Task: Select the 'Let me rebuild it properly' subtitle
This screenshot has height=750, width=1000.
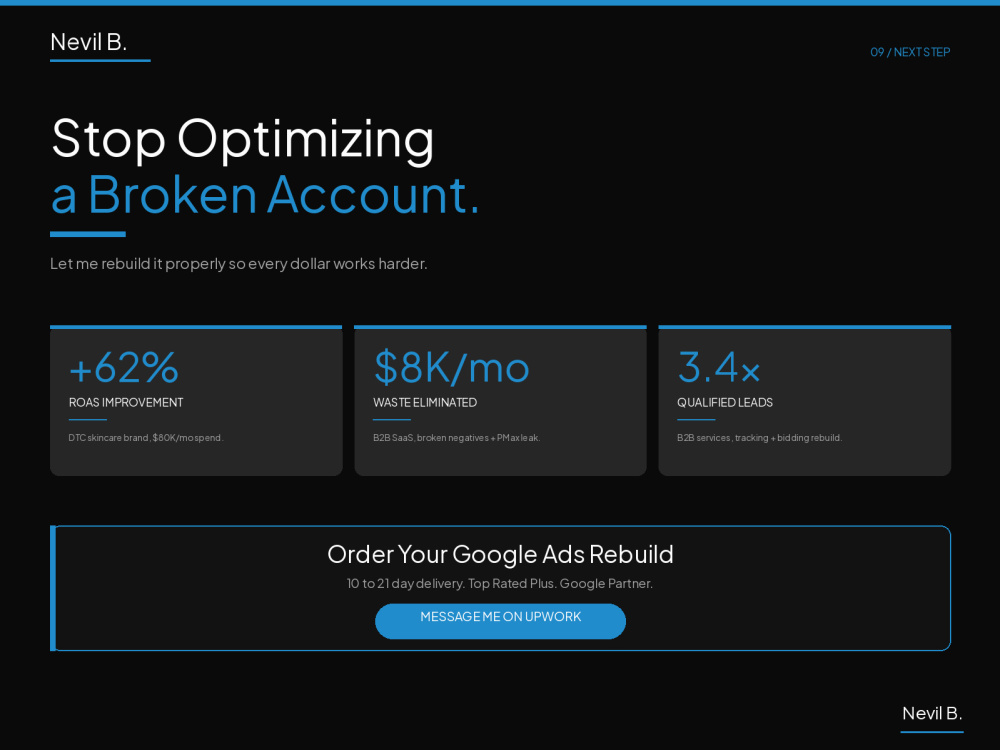Action: (x=239, y=263)
